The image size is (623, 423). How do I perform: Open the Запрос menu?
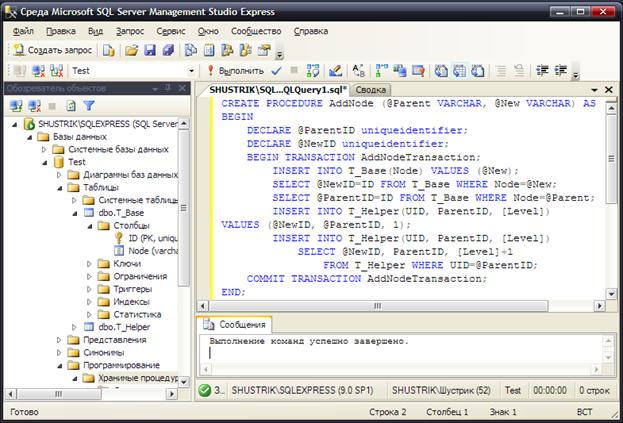point(130,31)
